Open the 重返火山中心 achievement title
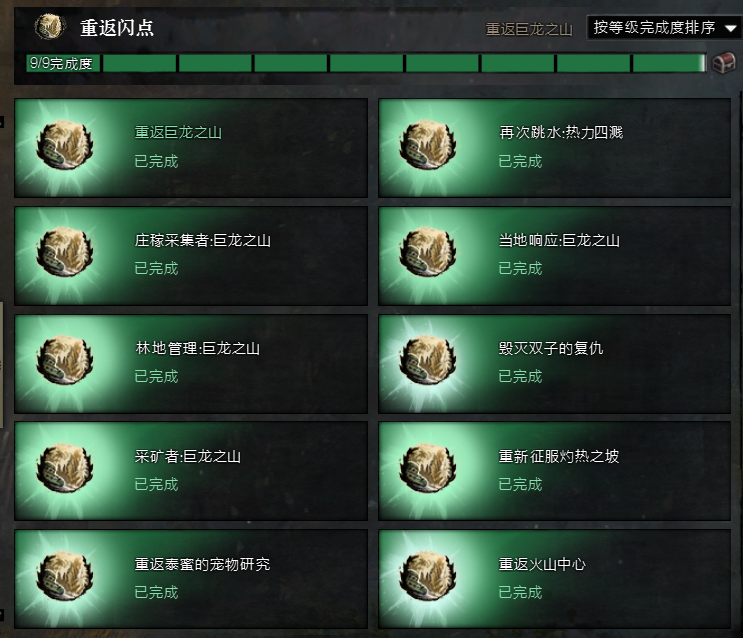The width and height of the screenshot is (743, 638). click(x=542, y=564)
